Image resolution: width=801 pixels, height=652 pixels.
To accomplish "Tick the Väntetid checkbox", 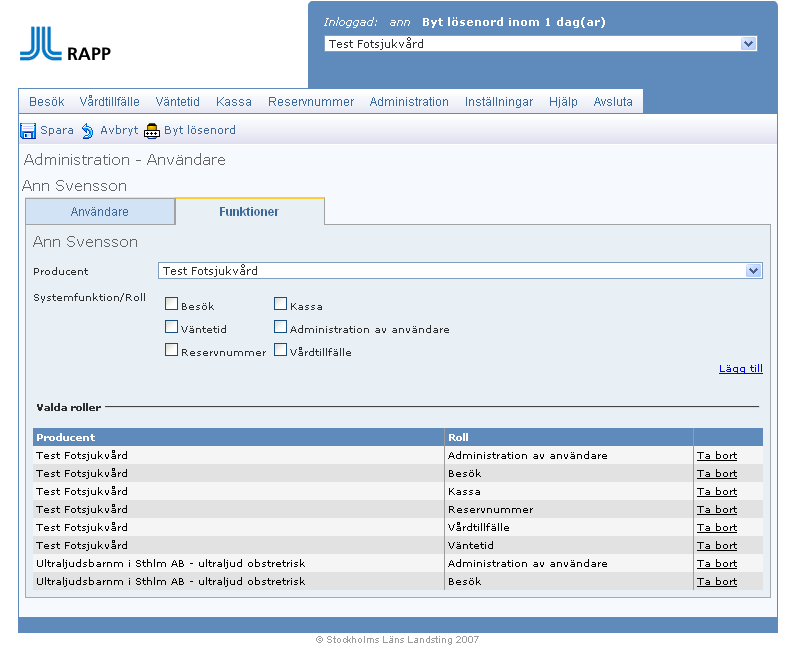I will pos(171,327).
